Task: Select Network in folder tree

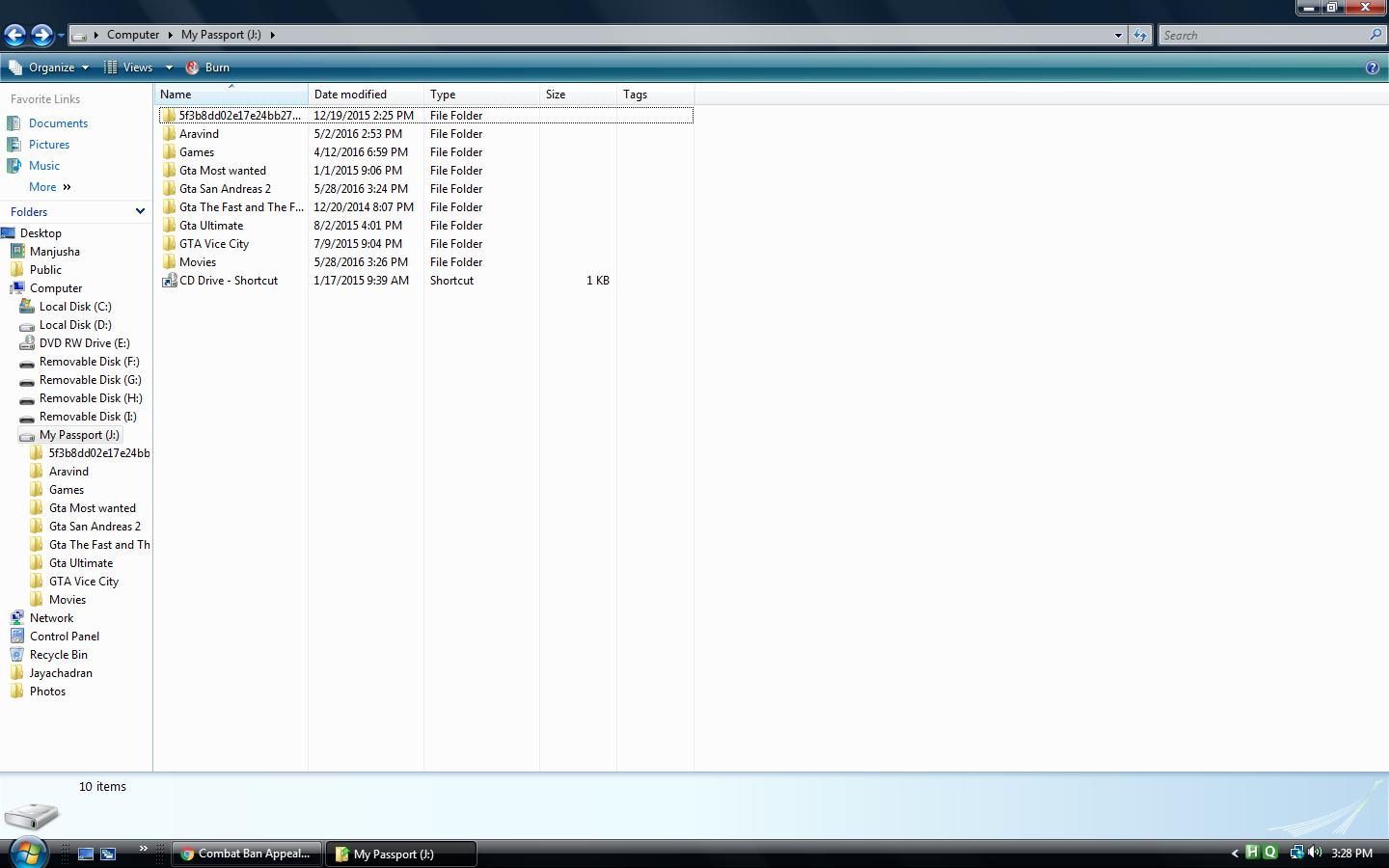Action: coord(51,618)
